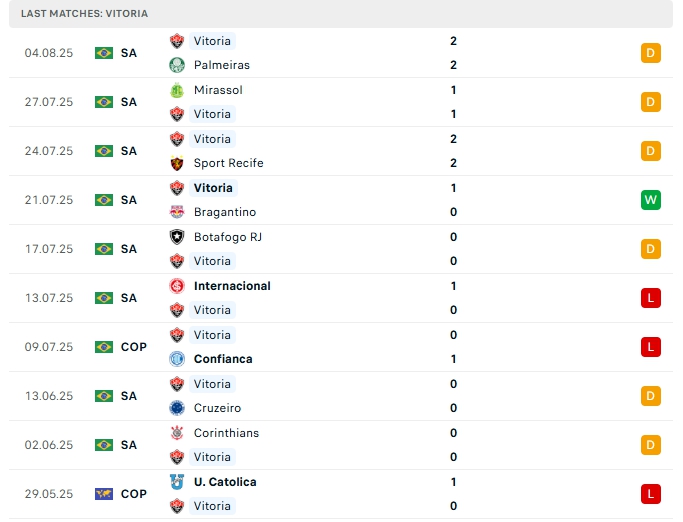Click the COP flag icon on 29.05.25 row

pyautogui.click(x=104, y=494)
